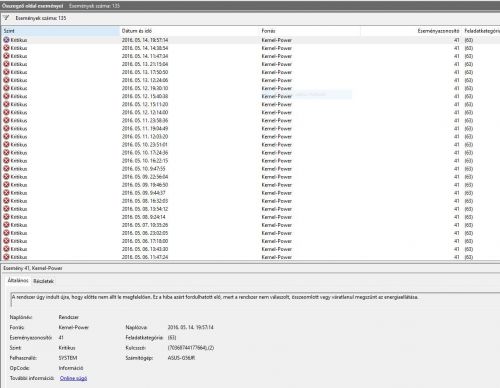
Task: Sort by the Eseményazonosító column header
Action: (x=411, y=31)
